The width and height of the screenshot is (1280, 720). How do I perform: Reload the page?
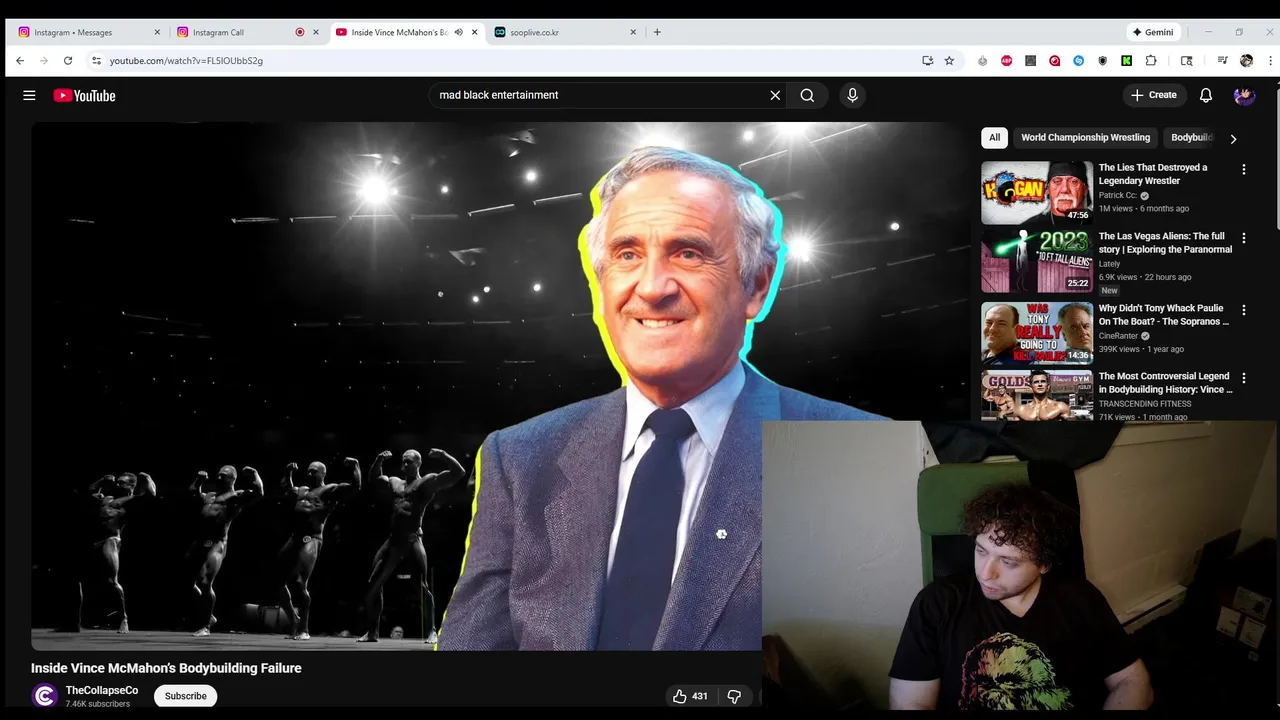68,60
